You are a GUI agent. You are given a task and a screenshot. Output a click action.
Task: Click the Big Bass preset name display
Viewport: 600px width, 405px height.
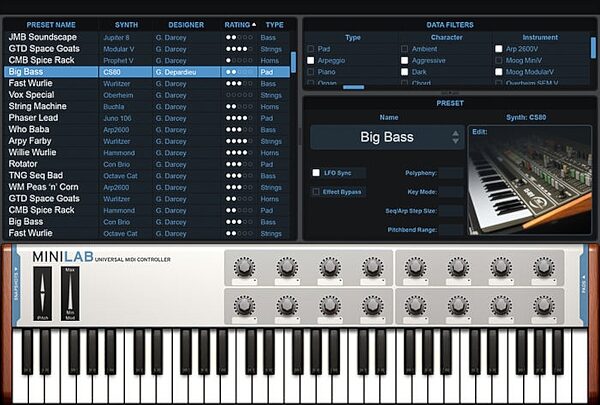(x=387, y=137)
